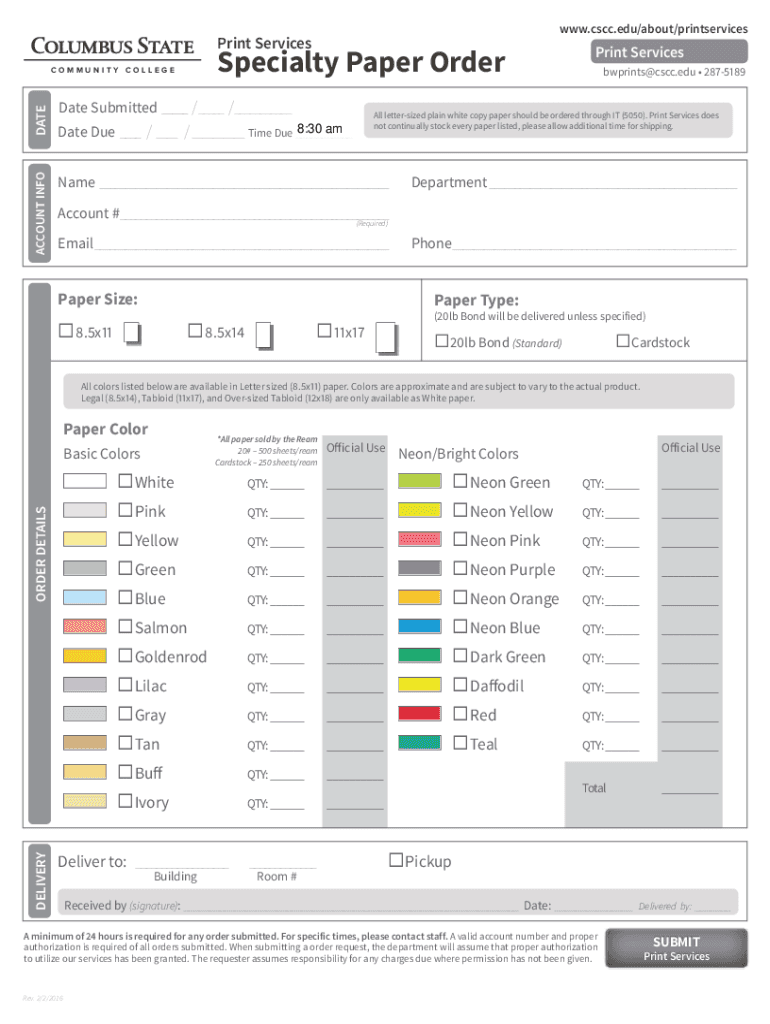Viewport: 770px width, 1024px height.
Task: Check the 8.5x11 paper size box
Action: click(66, 331)
